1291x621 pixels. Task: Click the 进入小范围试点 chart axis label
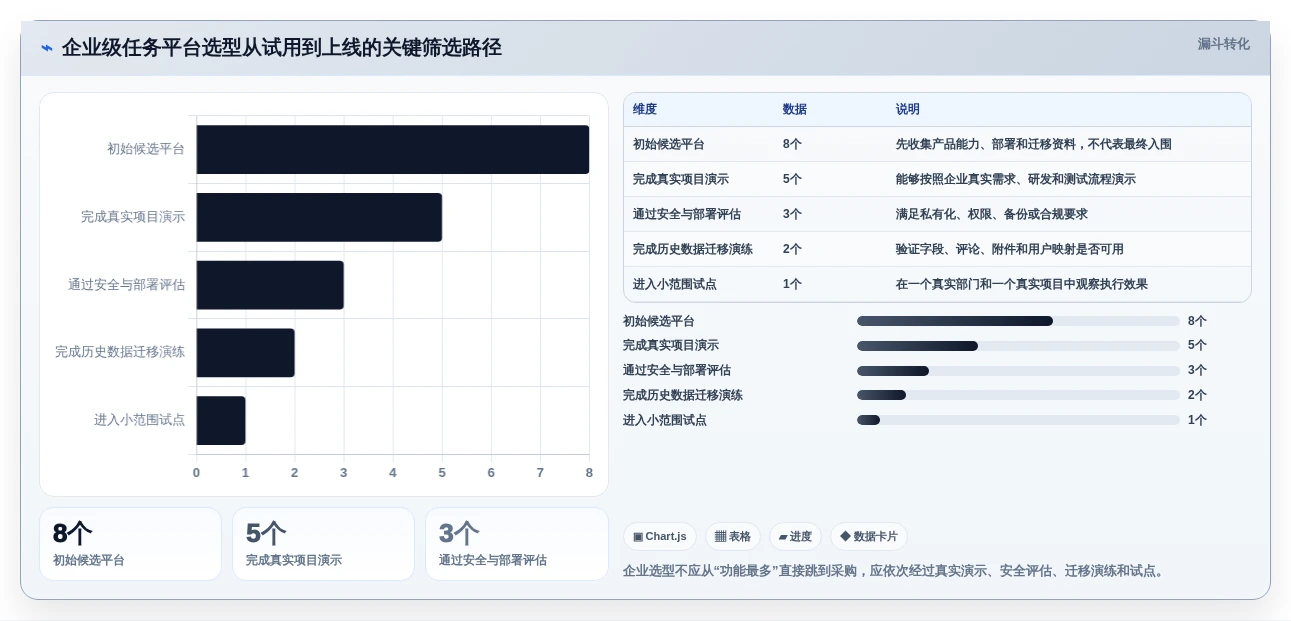coord(140,420)
